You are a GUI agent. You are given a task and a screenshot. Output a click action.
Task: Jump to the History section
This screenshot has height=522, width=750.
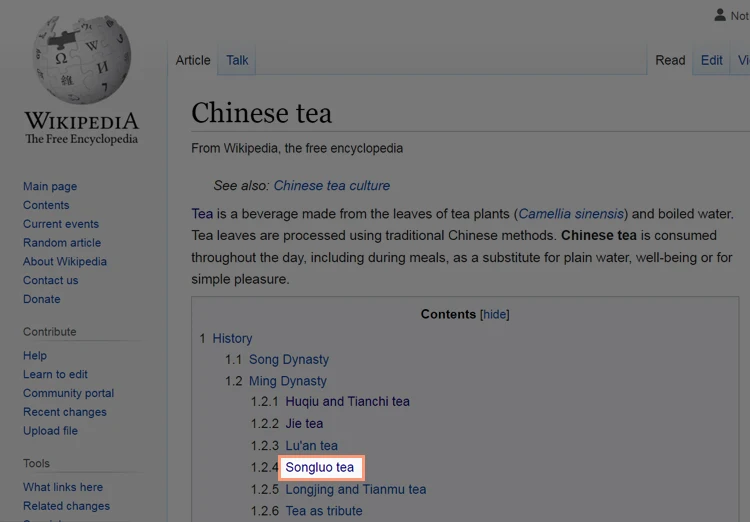(232, 338)
